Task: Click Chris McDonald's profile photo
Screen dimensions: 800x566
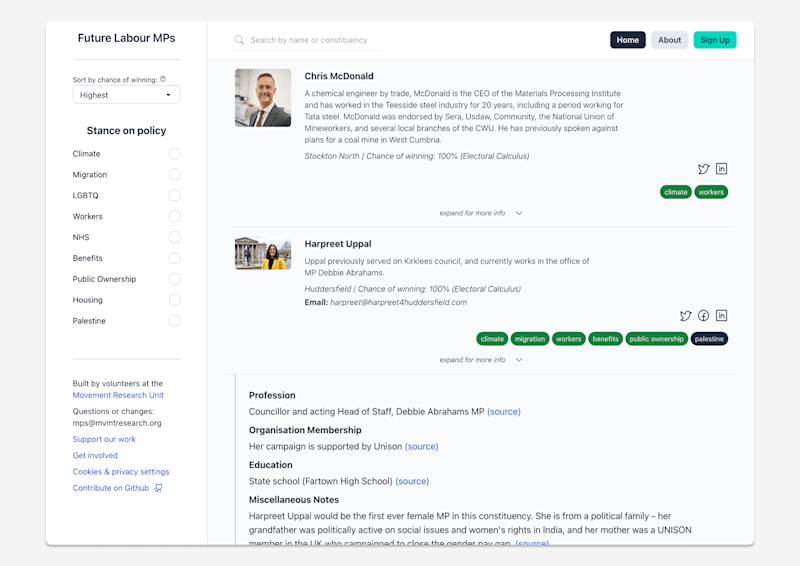Action: click(263, 98)
